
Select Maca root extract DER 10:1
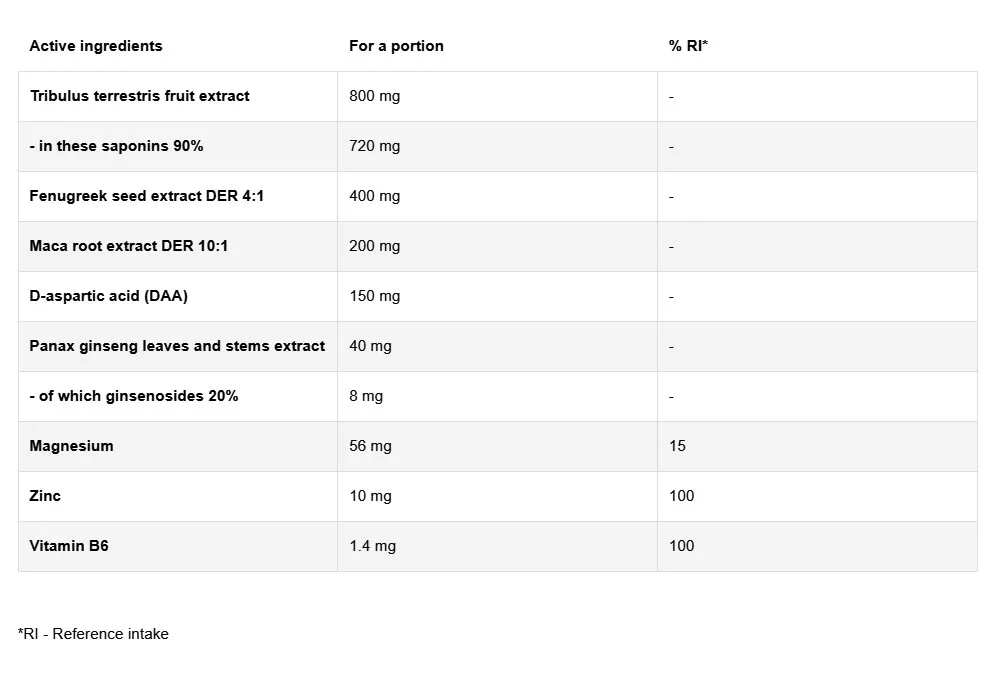point(129,246)
